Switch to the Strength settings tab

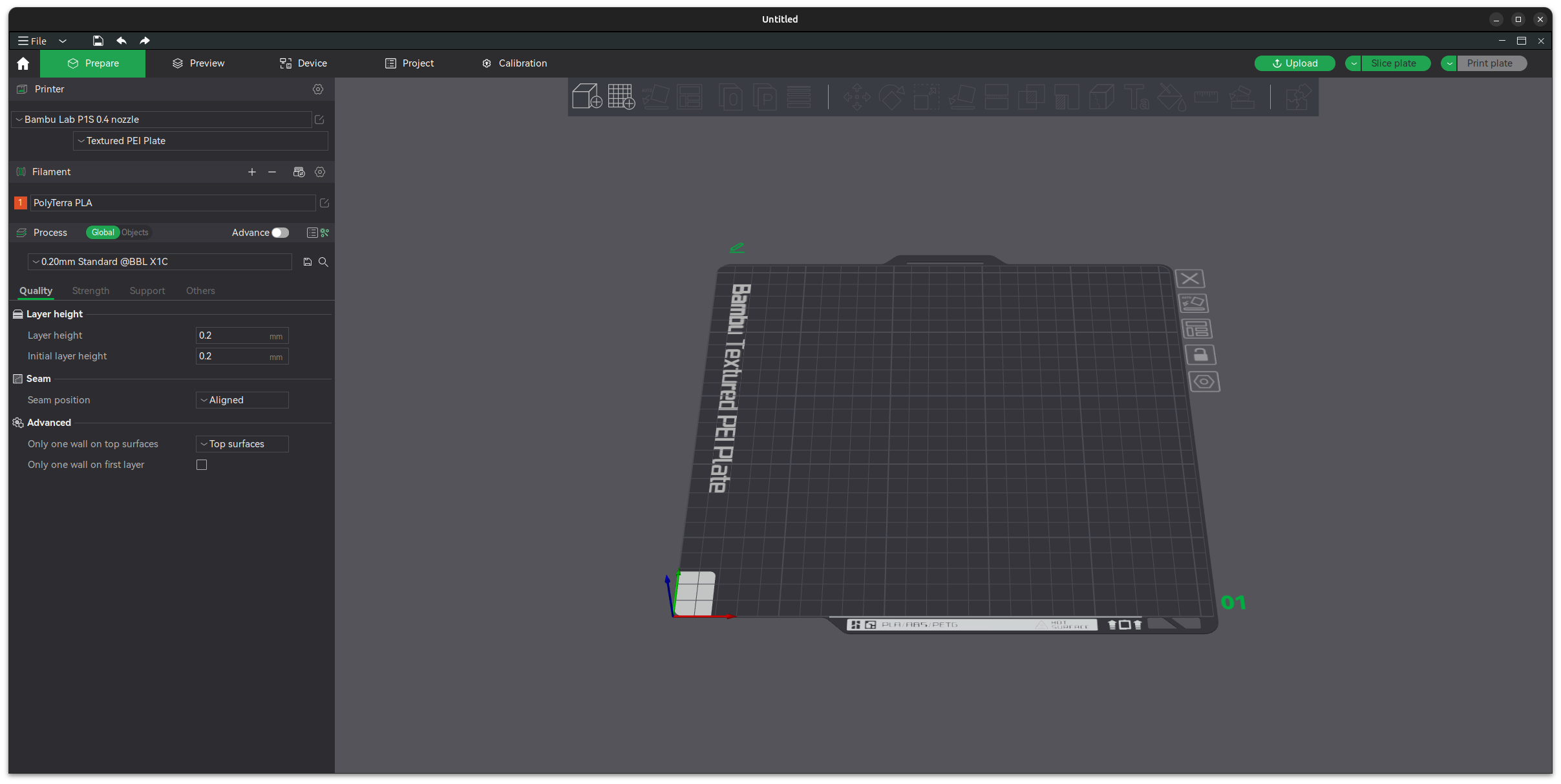point(90,291)
